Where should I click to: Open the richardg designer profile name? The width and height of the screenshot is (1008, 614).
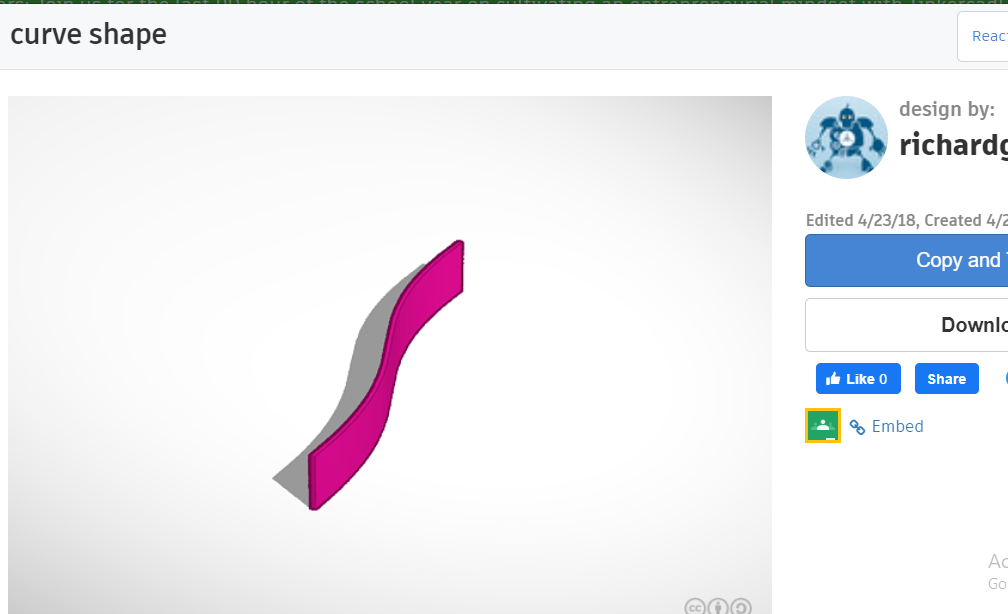pyautogui.click(x=953, y=145)
